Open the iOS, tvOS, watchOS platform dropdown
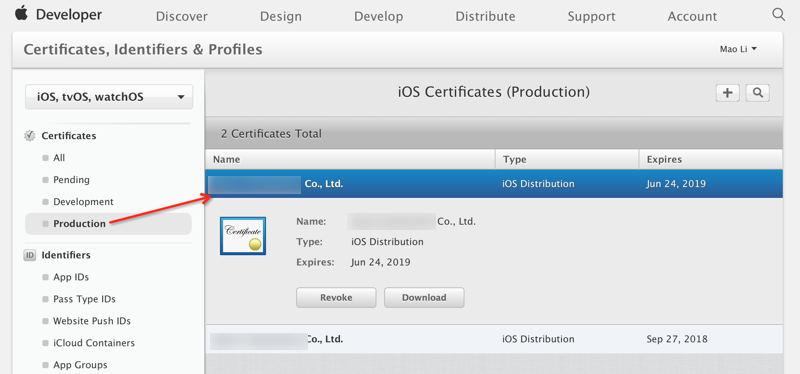800x374 pixels. coord(109,97)
